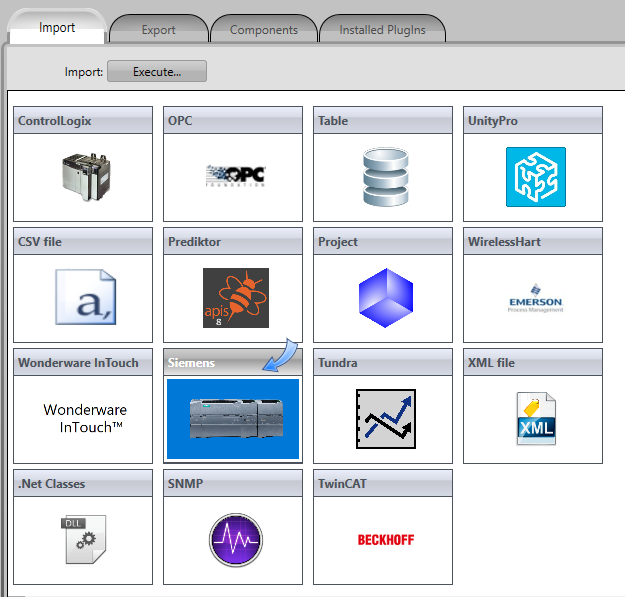
Task: Choose the OPC Foundation import icon
Action: [x=233, y=176]
